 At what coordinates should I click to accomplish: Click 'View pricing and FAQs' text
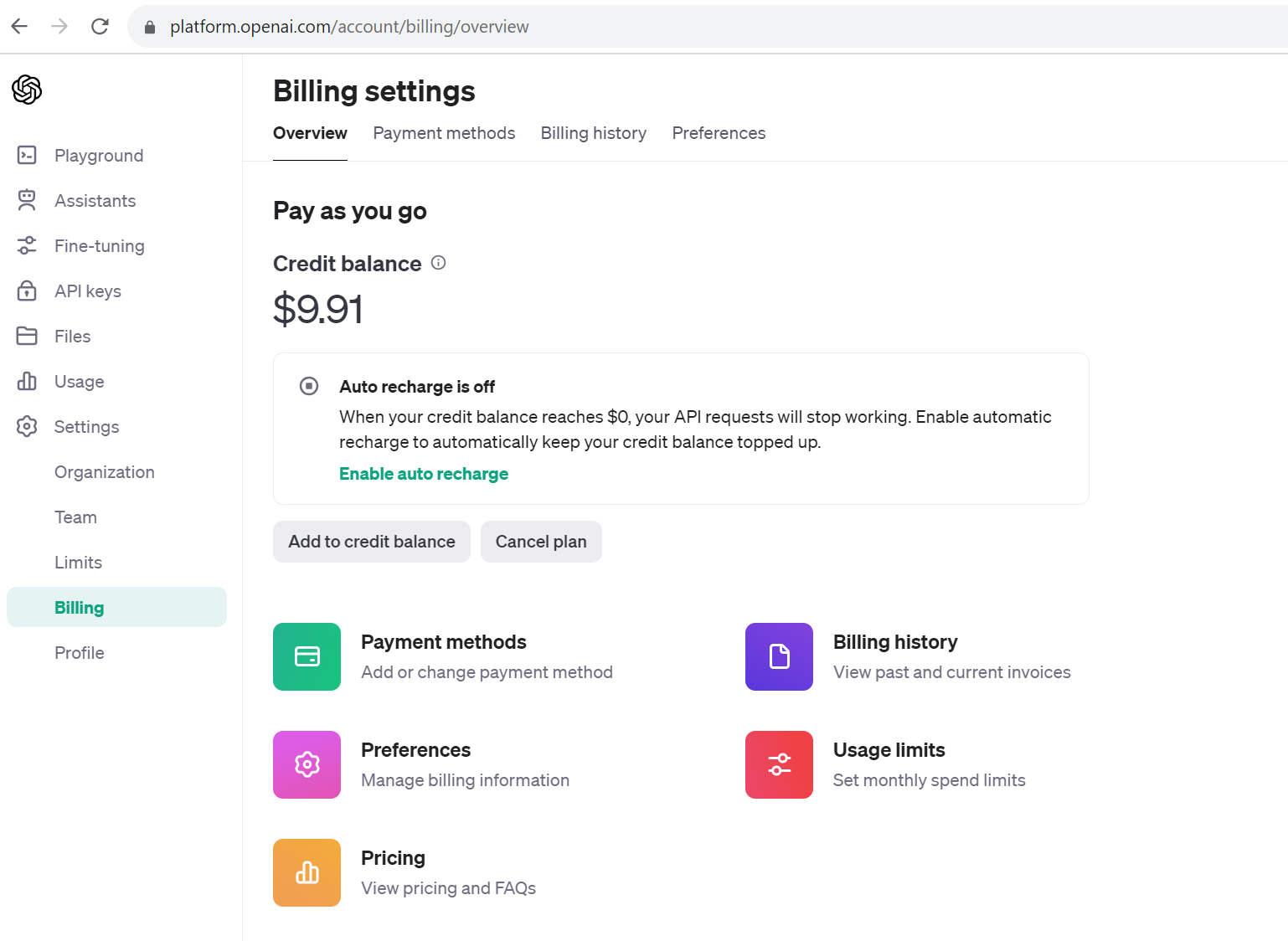click(448, 888)
